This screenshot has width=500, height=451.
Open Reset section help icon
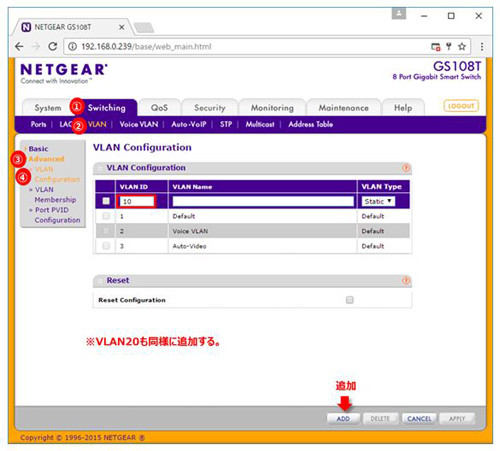point(406,281)
